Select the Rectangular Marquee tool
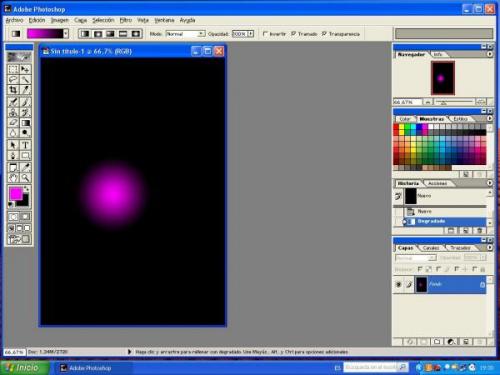500x375 pixels. coord(13,69)
